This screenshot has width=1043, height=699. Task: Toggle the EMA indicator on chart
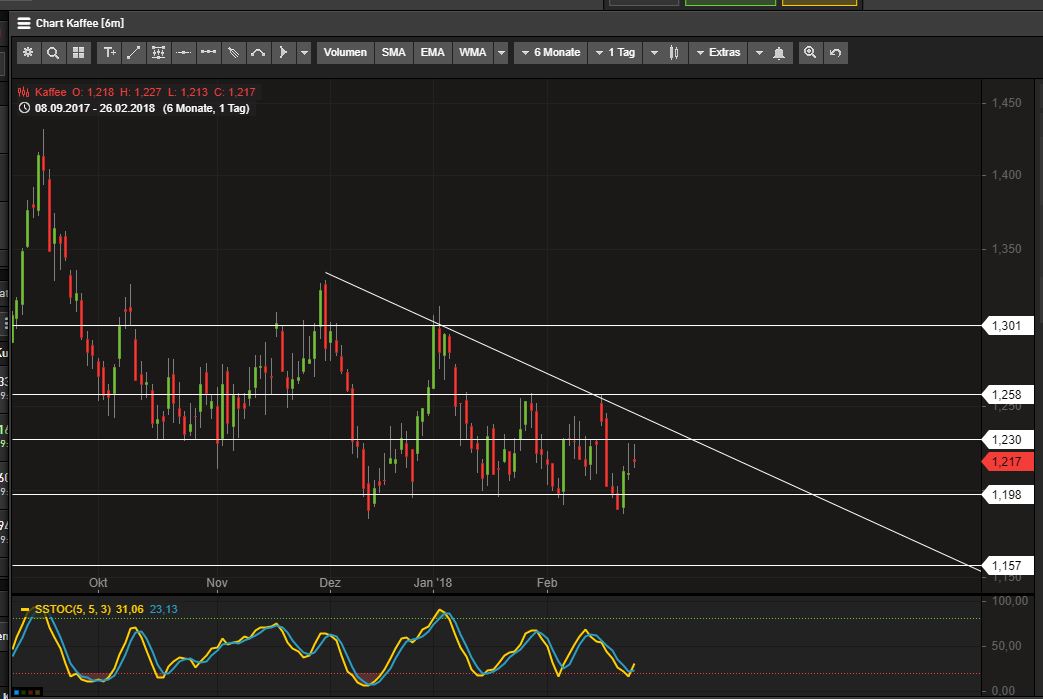pos(432,52)
